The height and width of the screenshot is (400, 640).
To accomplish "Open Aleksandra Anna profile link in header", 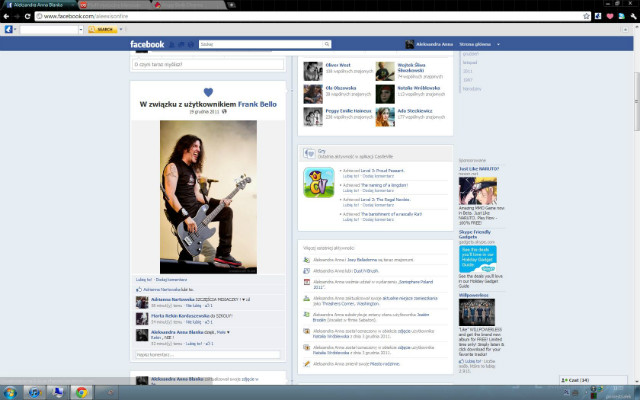I will [434, 44].
